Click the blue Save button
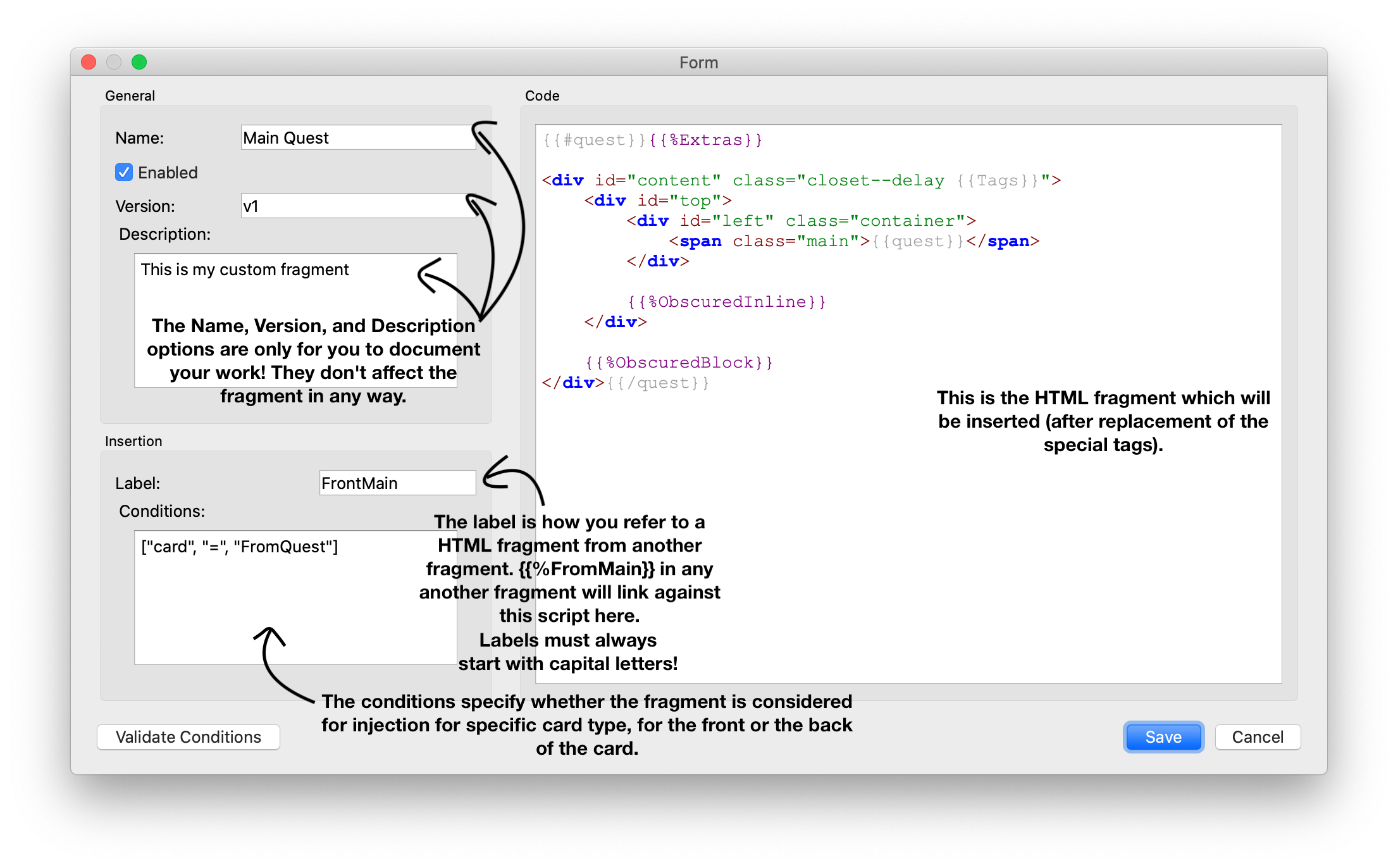The width and height of the screenshot is (1398, 868). pyautogui.click(x=1163, y=737)
